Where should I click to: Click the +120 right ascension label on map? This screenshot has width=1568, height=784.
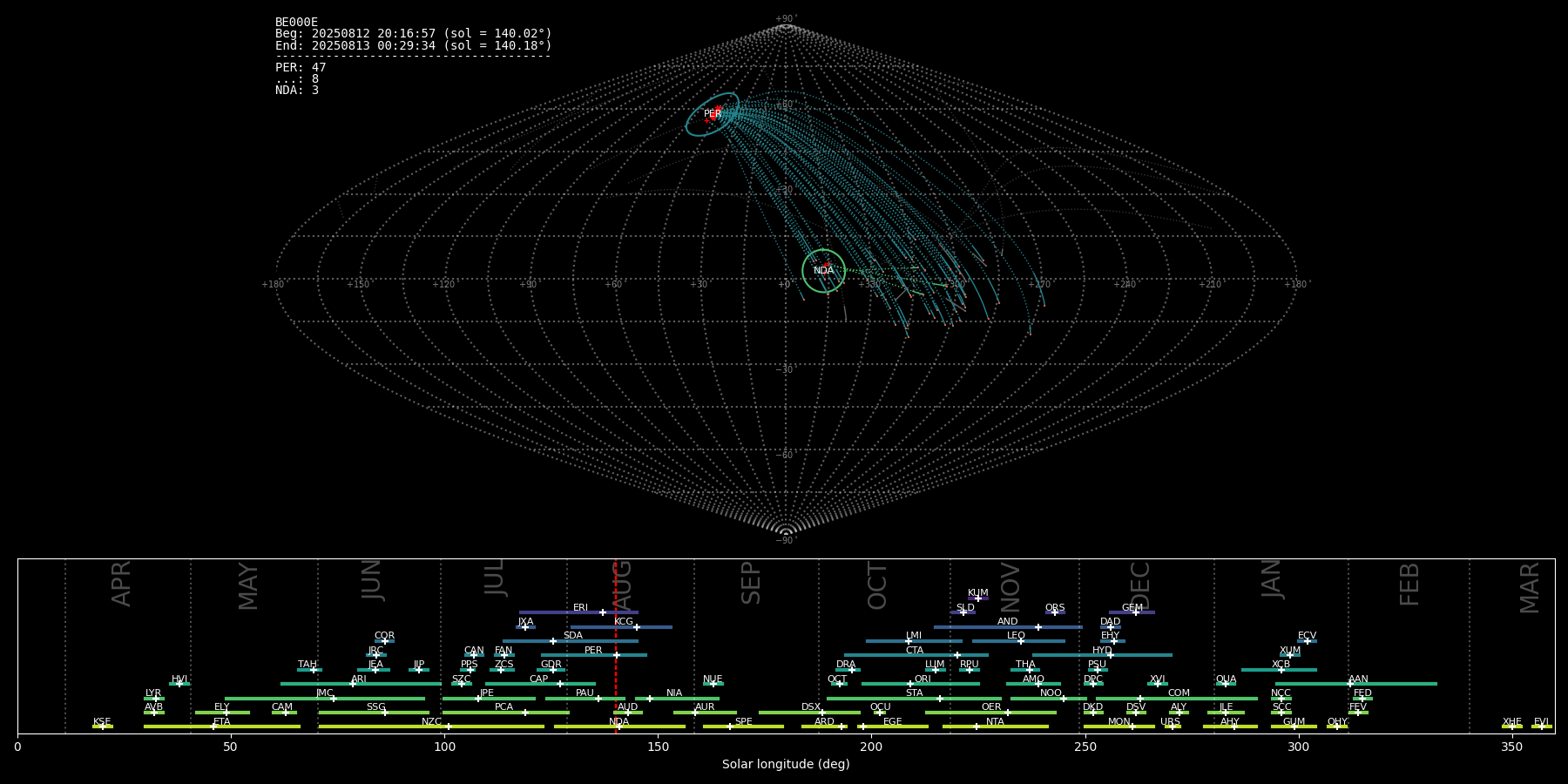(x=443, y=285)
